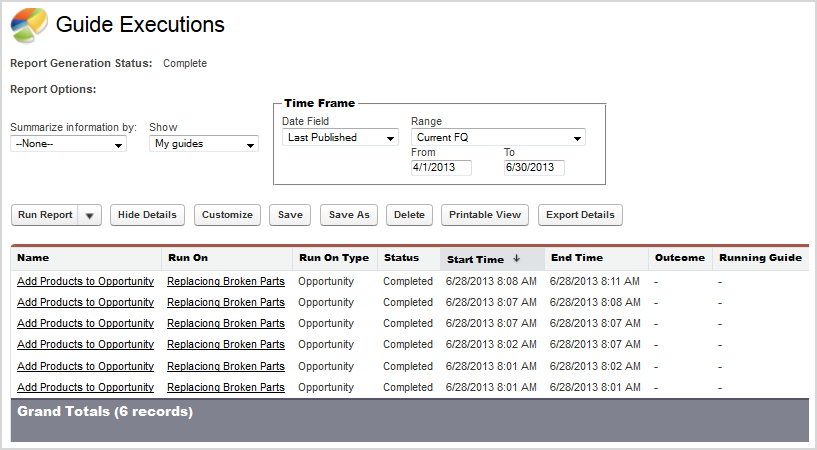Open Add Products to Opportunity ending 8:11 AM
The image size is (817, 450).
[85, 281]
